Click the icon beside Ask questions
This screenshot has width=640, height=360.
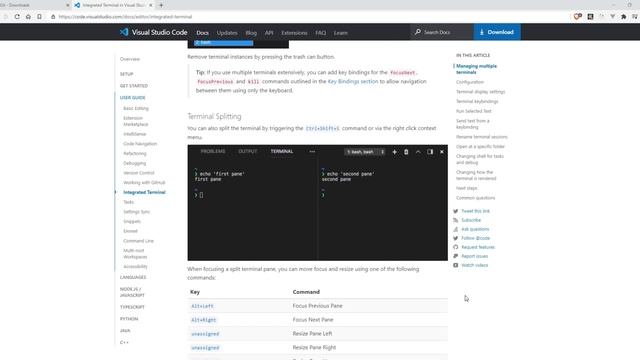click(x=456, y=229)
